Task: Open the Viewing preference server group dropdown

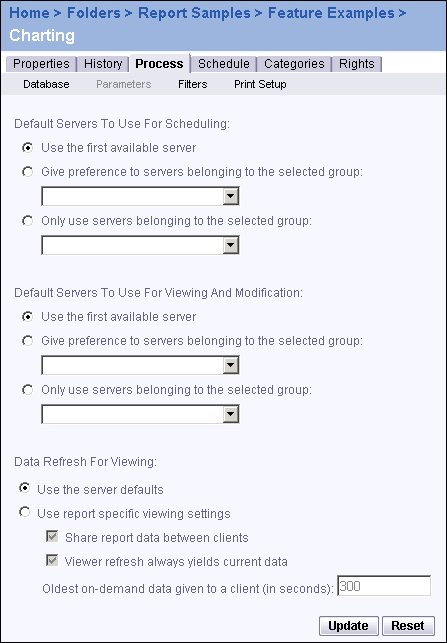Action: [x=140, y=365]
